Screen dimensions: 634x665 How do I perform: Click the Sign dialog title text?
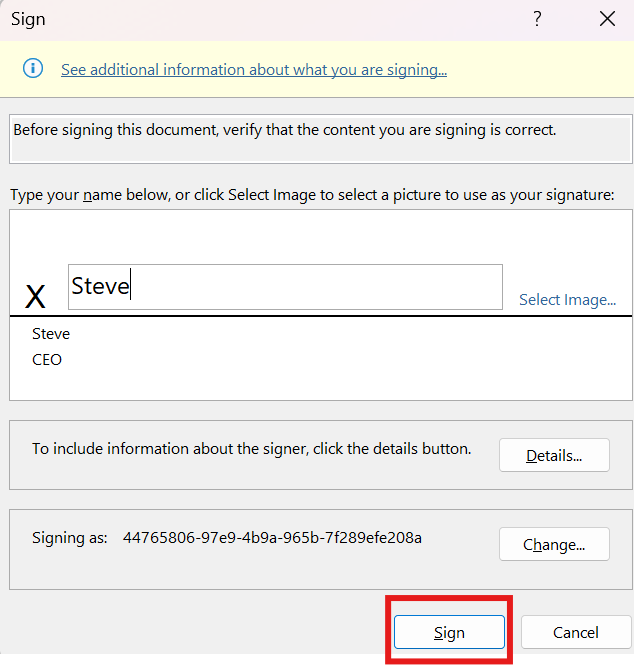tap(28, 19)
